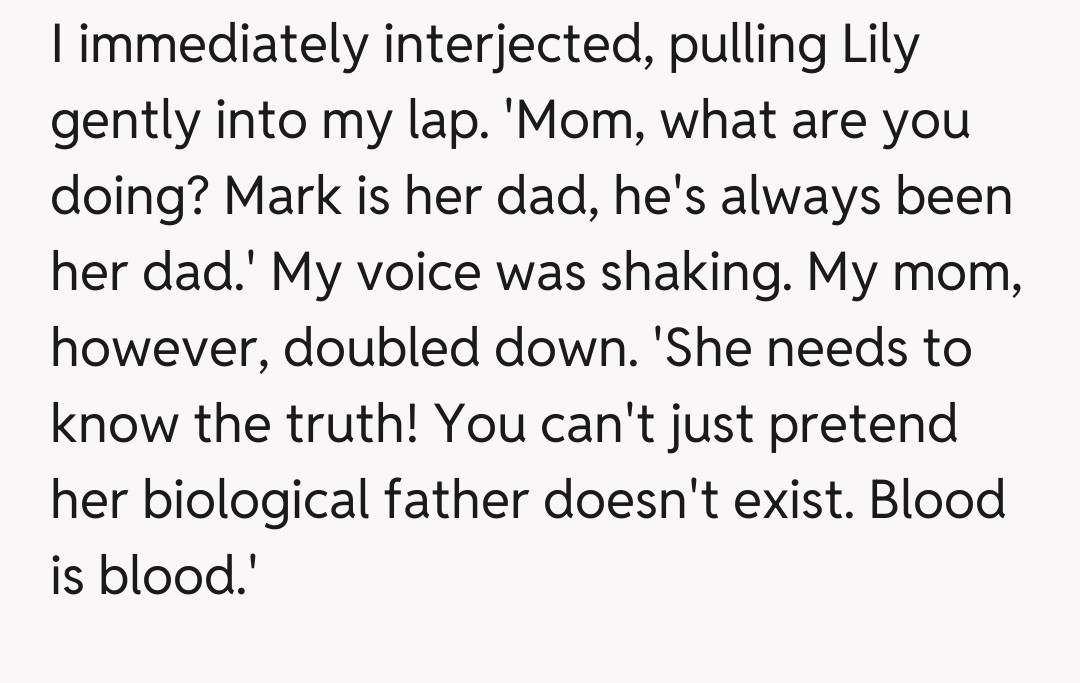The image size is (1080, 683).
Task: Click the word "exist"
Action: coord(796,499)
